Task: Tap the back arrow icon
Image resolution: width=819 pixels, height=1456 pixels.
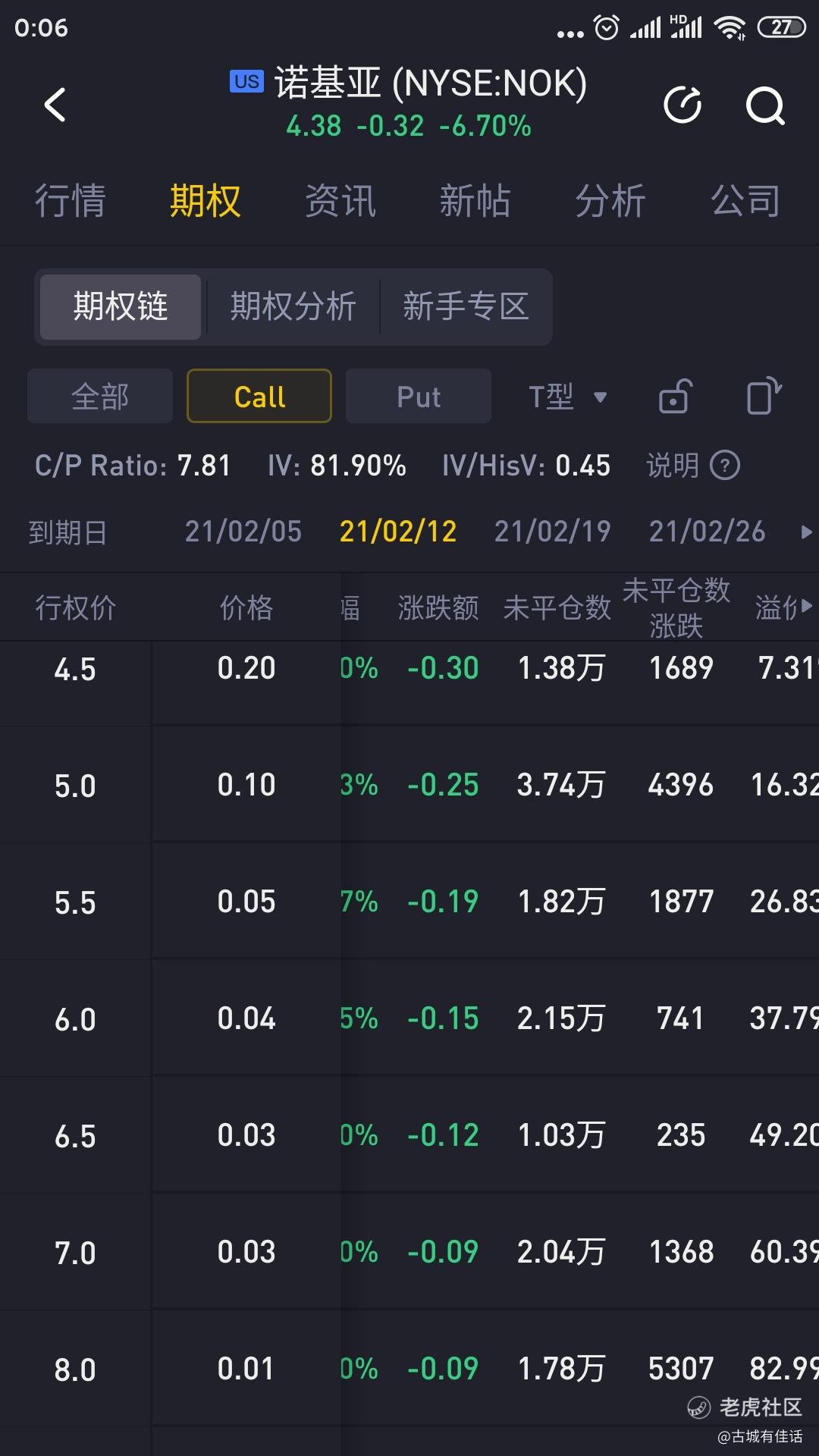Action: (x=55, y=105)
